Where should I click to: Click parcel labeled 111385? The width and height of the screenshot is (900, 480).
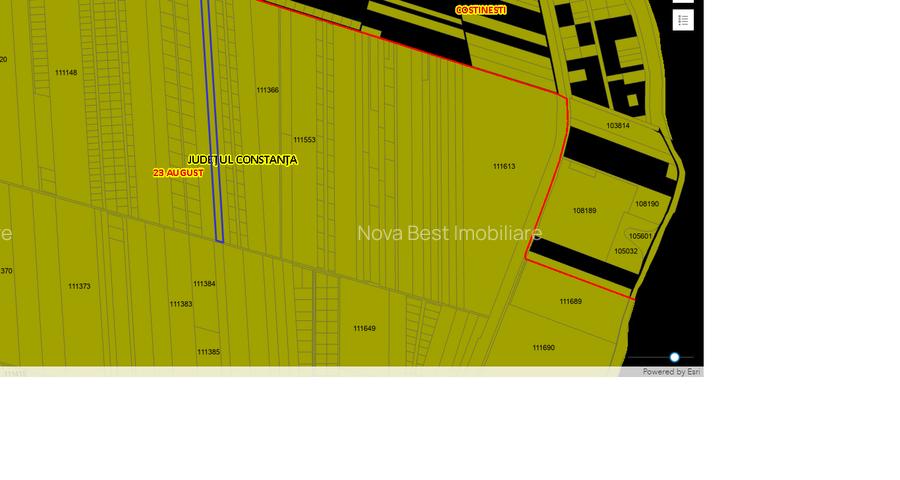[x=208, y=352]
